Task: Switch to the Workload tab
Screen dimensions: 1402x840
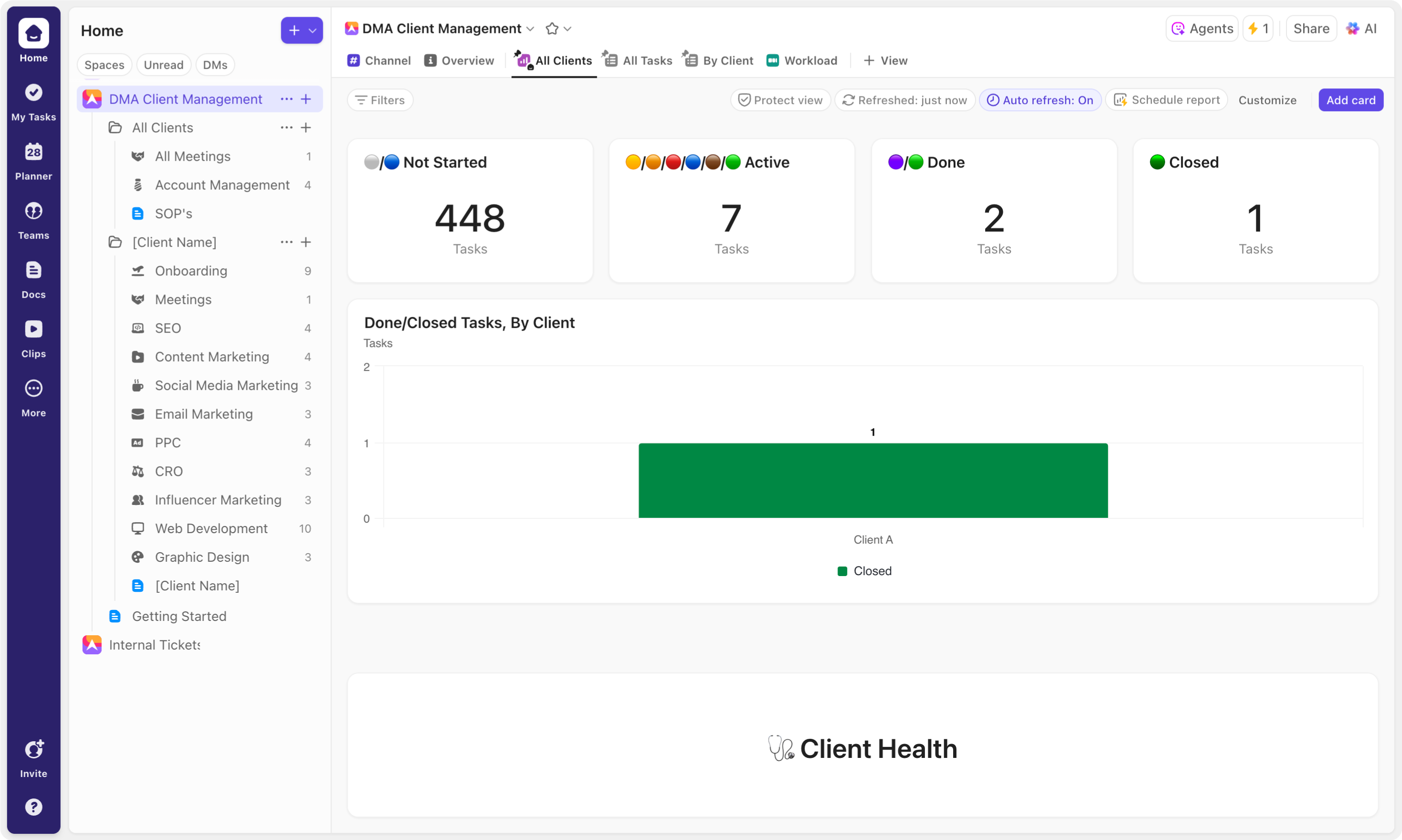Action: [x=801, y=61]
